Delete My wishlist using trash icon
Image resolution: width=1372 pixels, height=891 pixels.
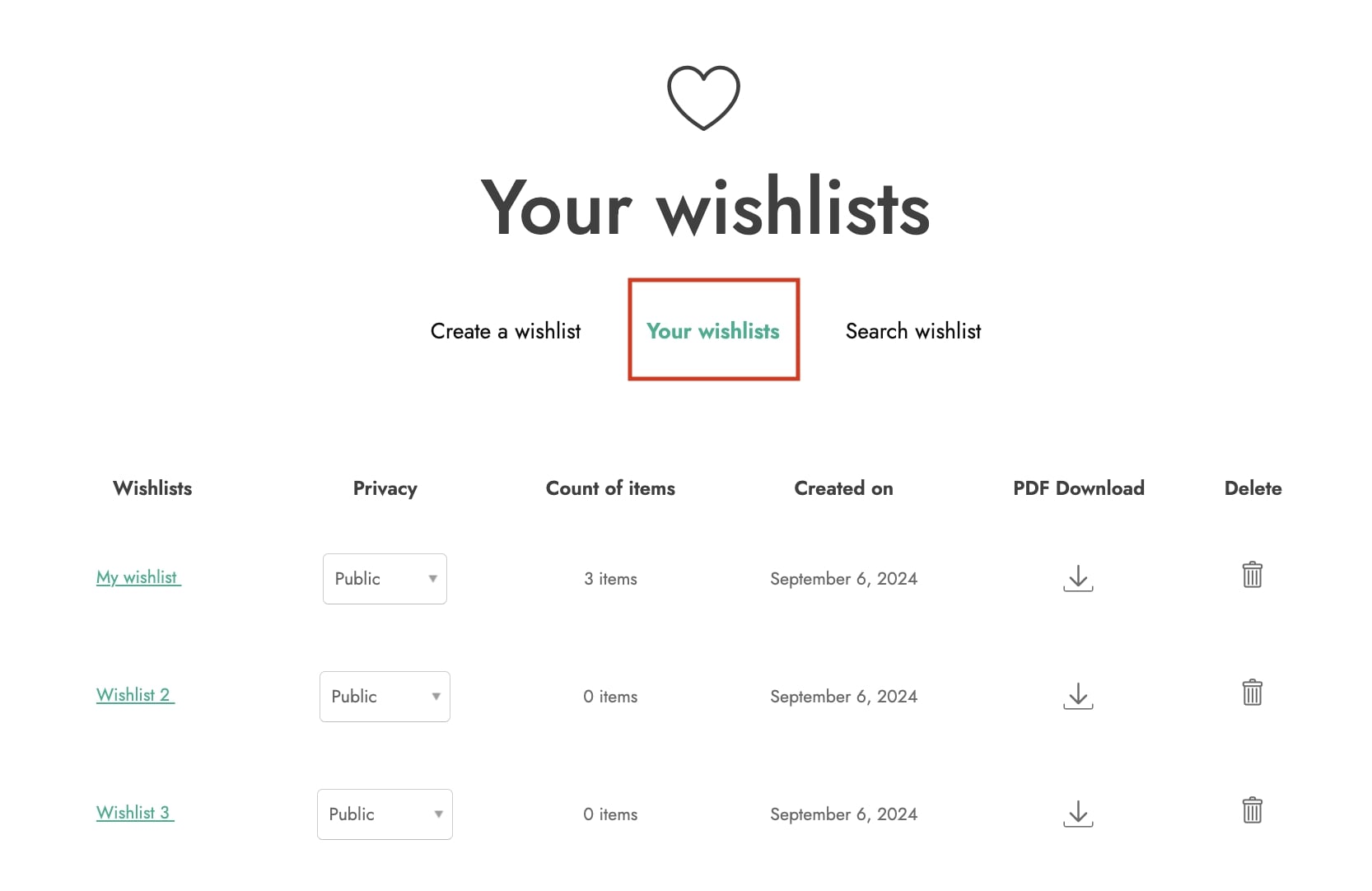[x=1252, y=575]
